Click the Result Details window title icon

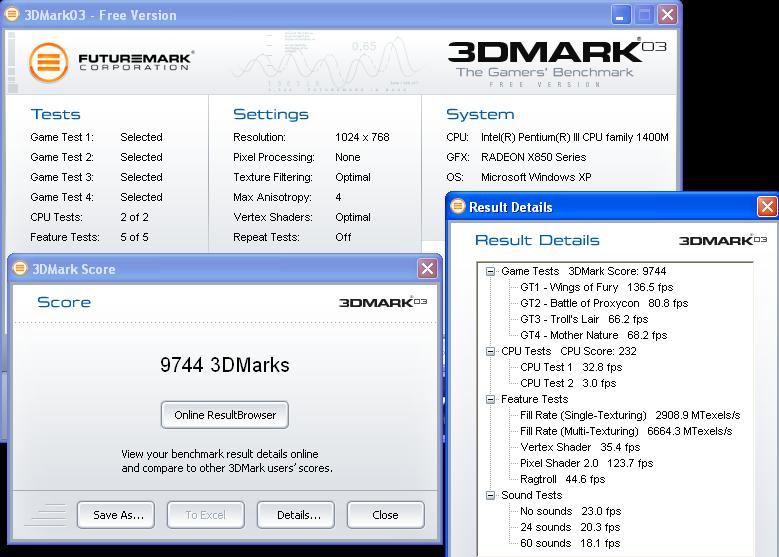coord(457,206)
